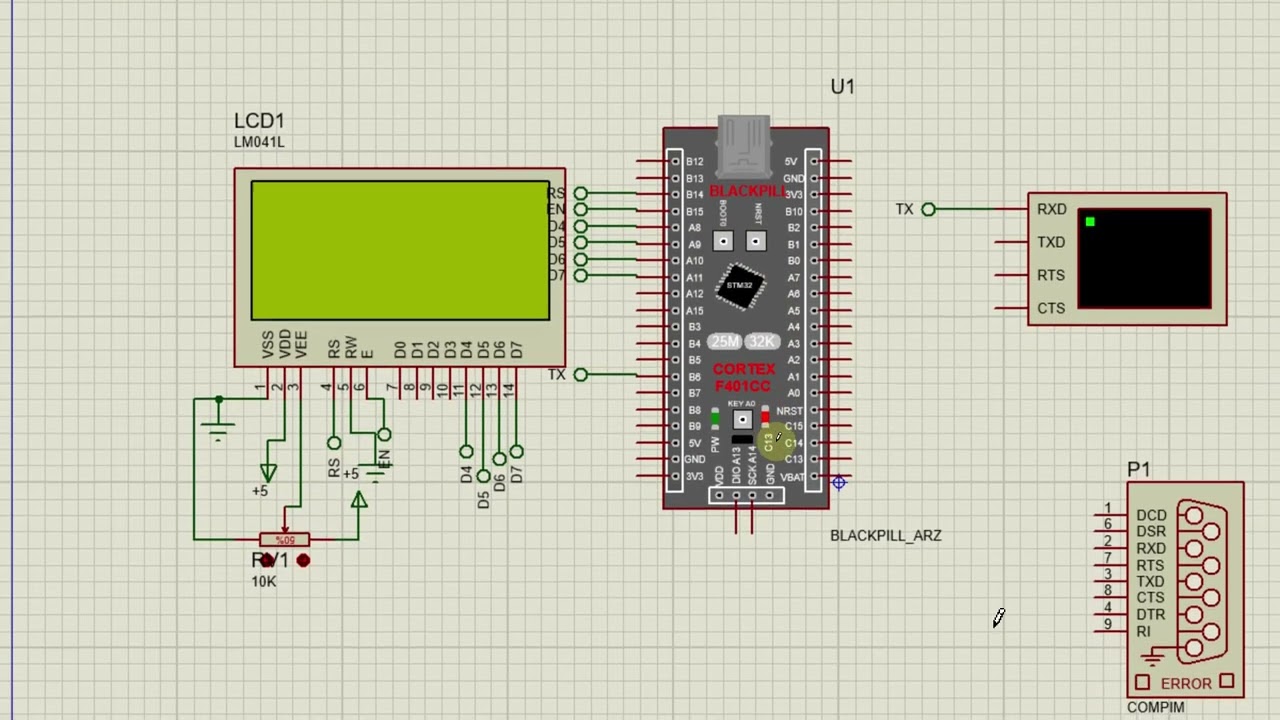Screen dimensions: 1280x720
Task: Click the D5 terminal beside Blackpill pin A9
Action: (581, 243)
